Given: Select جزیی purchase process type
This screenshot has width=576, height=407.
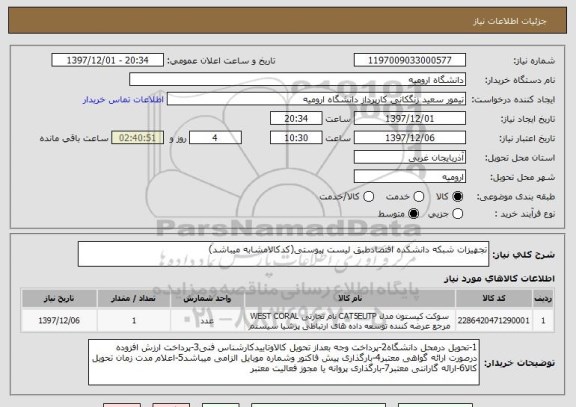Looking at the screenshot, I should (457, 213).
